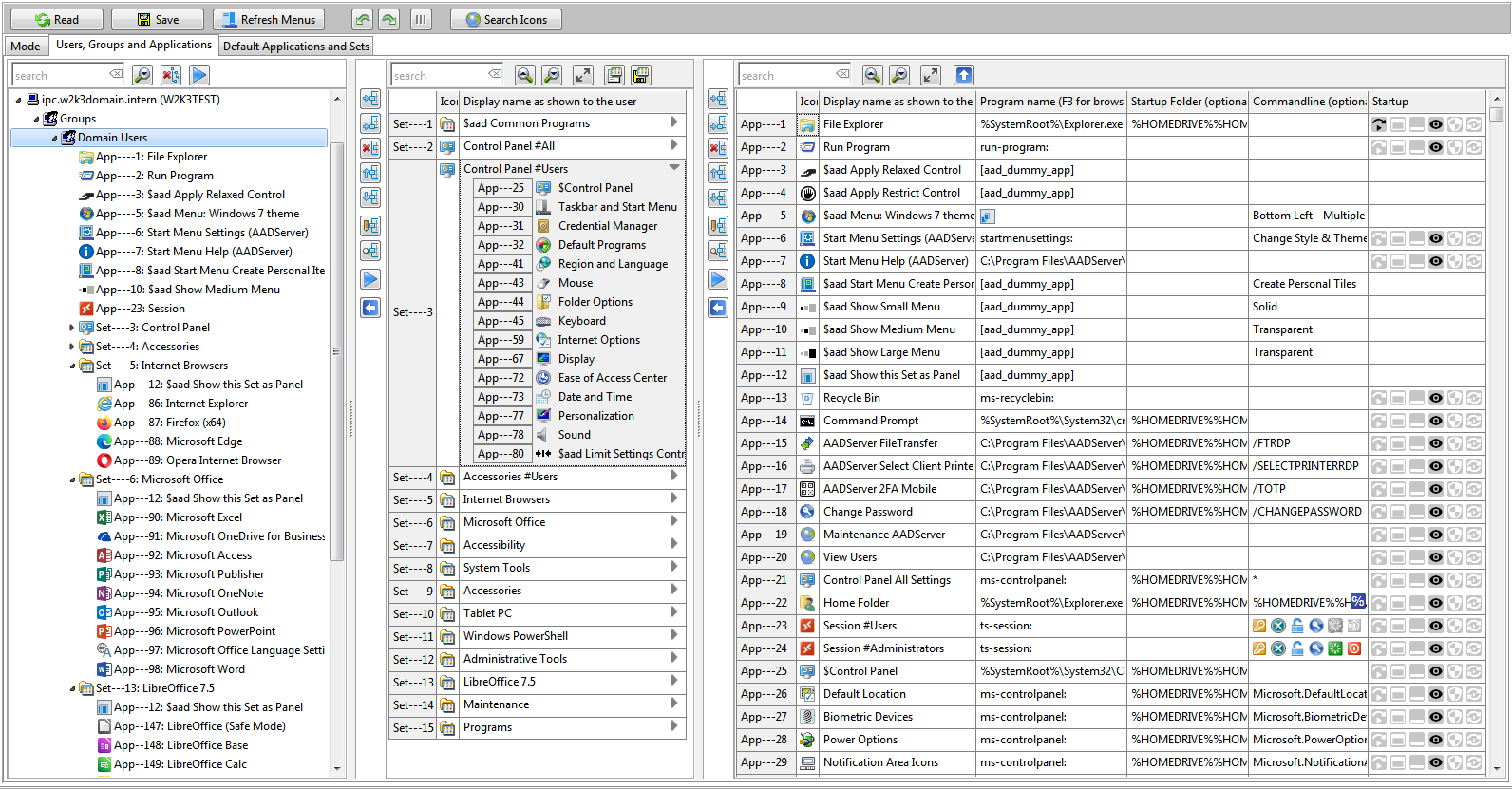Open the Mode tab
Screen dimensions: 1512x789
coord(26,46)
